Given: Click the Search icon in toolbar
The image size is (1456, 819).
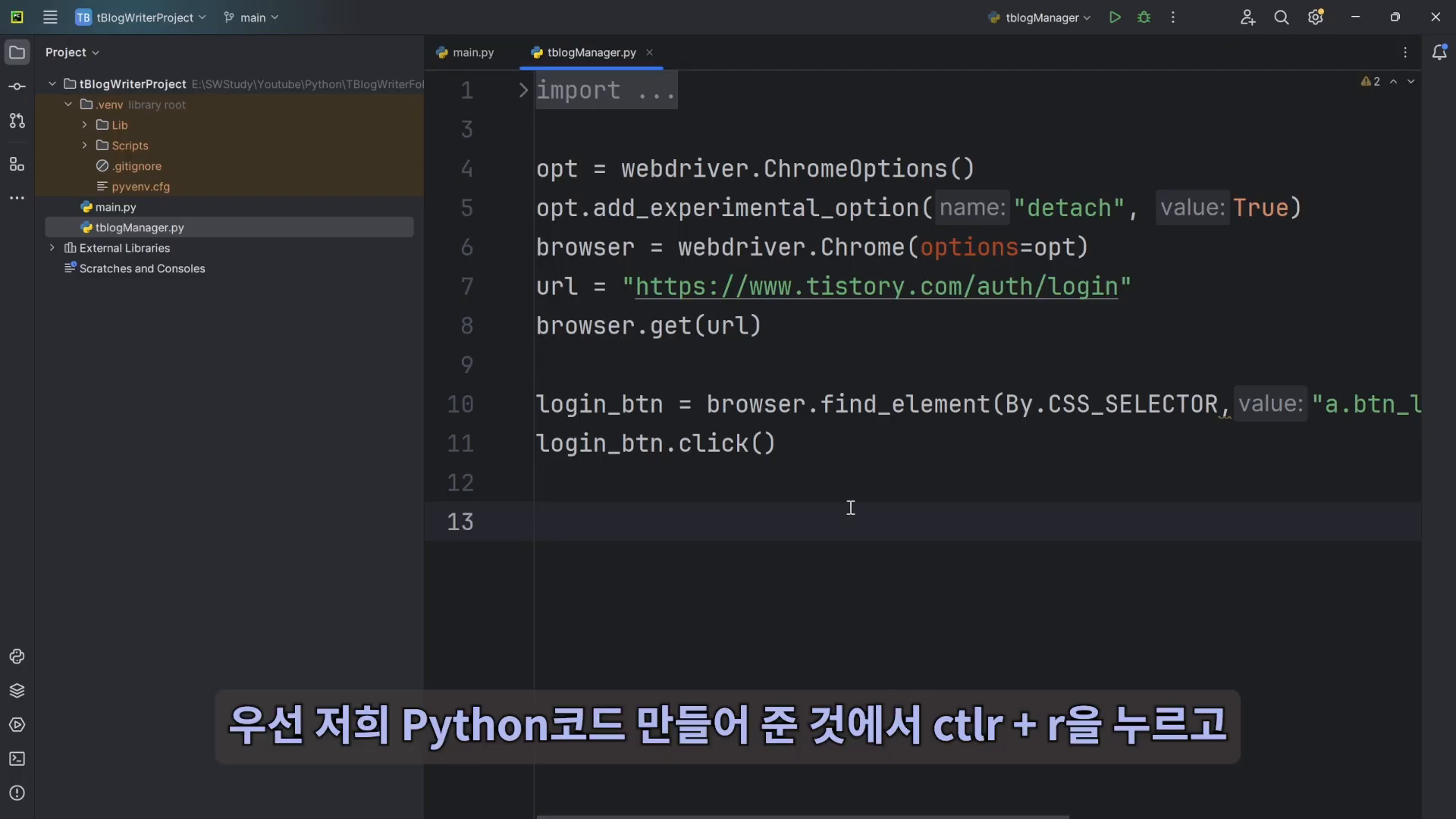Looking at the screenshot, I should pos(1281,17).
